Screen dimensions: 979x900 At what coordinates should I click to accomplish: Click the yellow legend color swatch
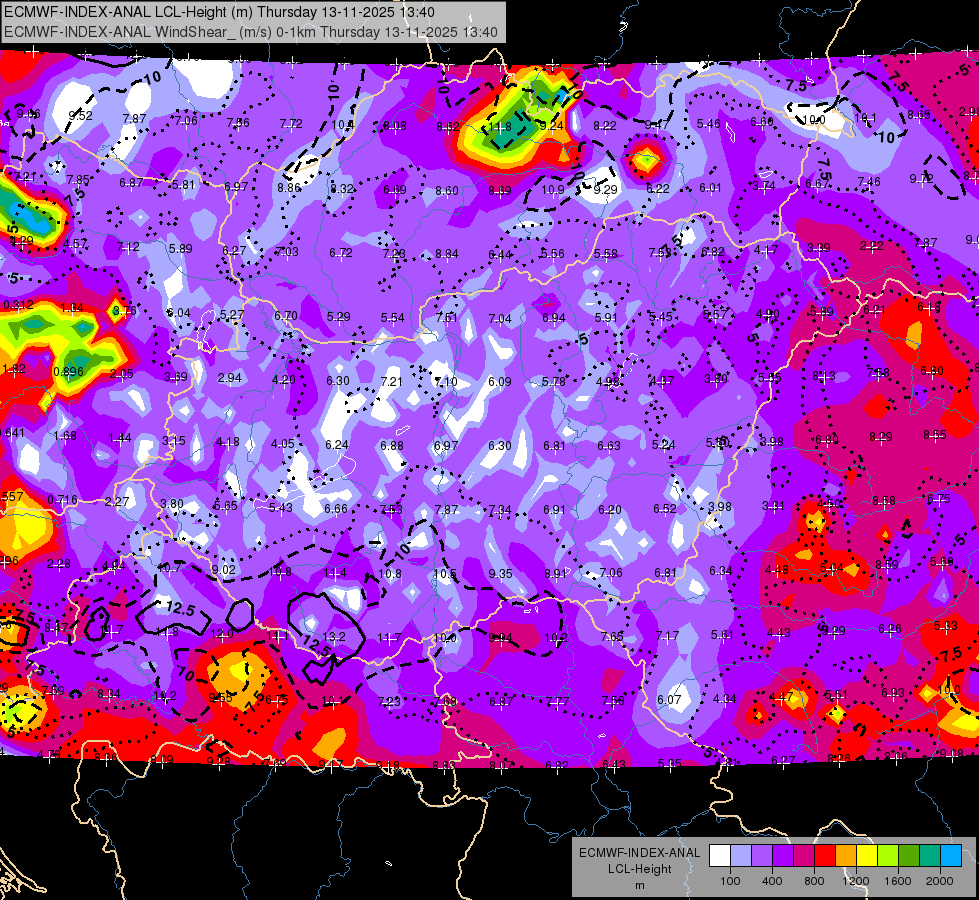coord(867,856)
